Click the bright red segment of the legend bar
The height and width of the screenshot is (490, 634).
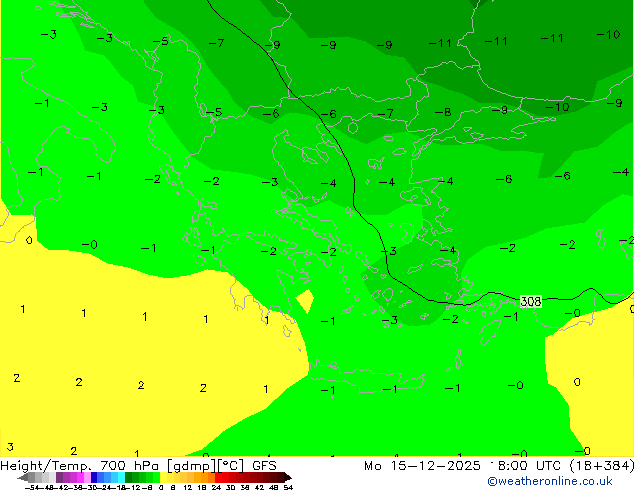219,477
